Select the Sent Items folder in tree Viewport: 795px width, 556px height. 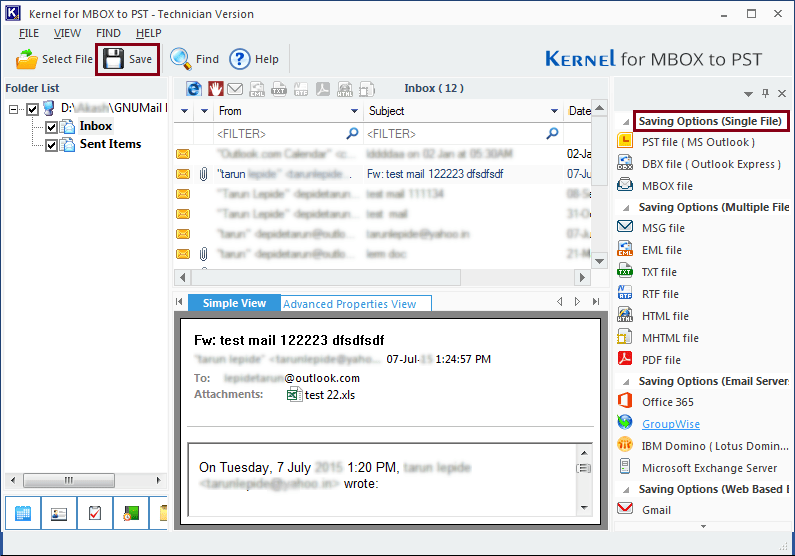[x=111, y=144]
